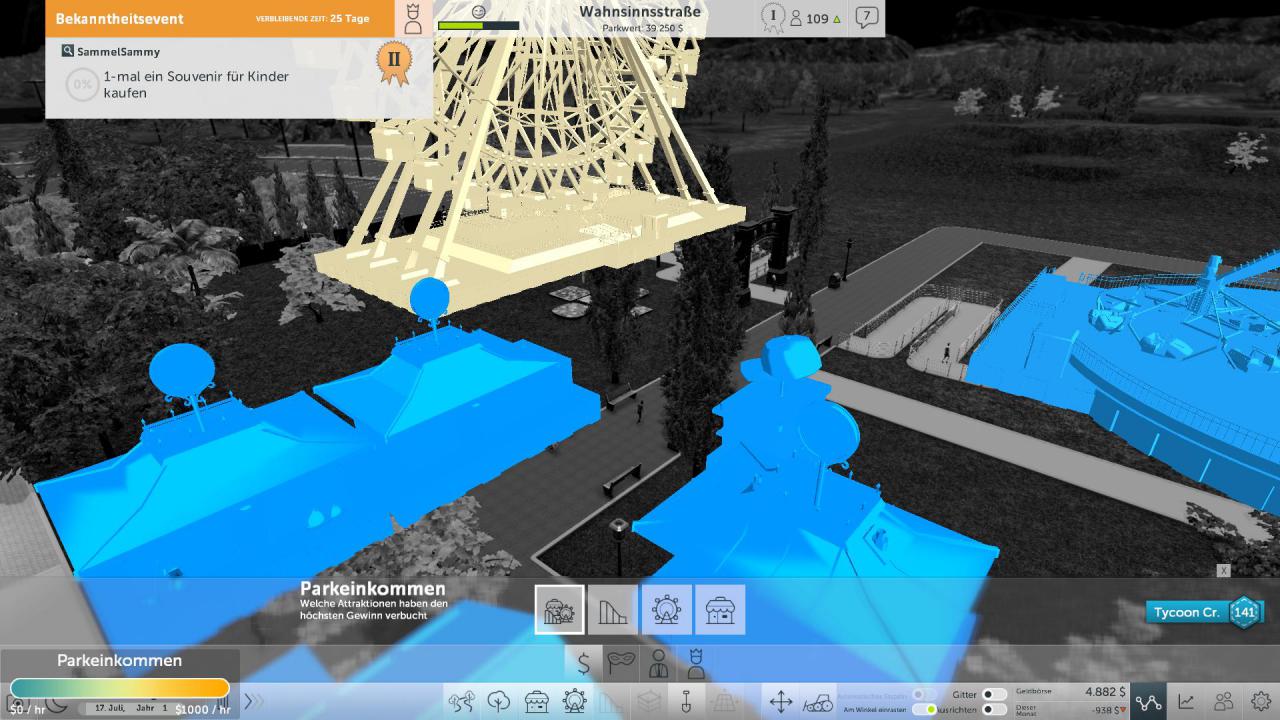Screen dimensions: 1280x720
Task: Open the settings gear menu
Action: [x=1261, y=701]
